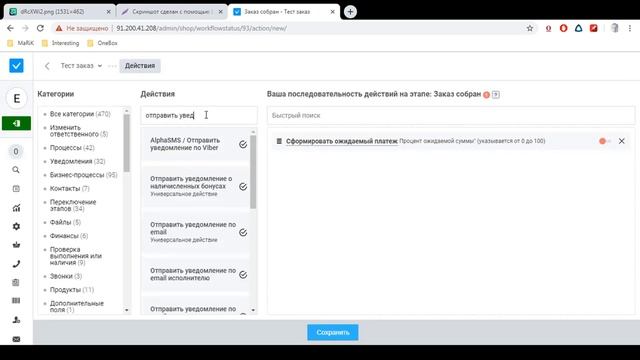Toggle the Сформировать ожидаемый платеж switch
640x360 pixels.
(x=604, y=141)
